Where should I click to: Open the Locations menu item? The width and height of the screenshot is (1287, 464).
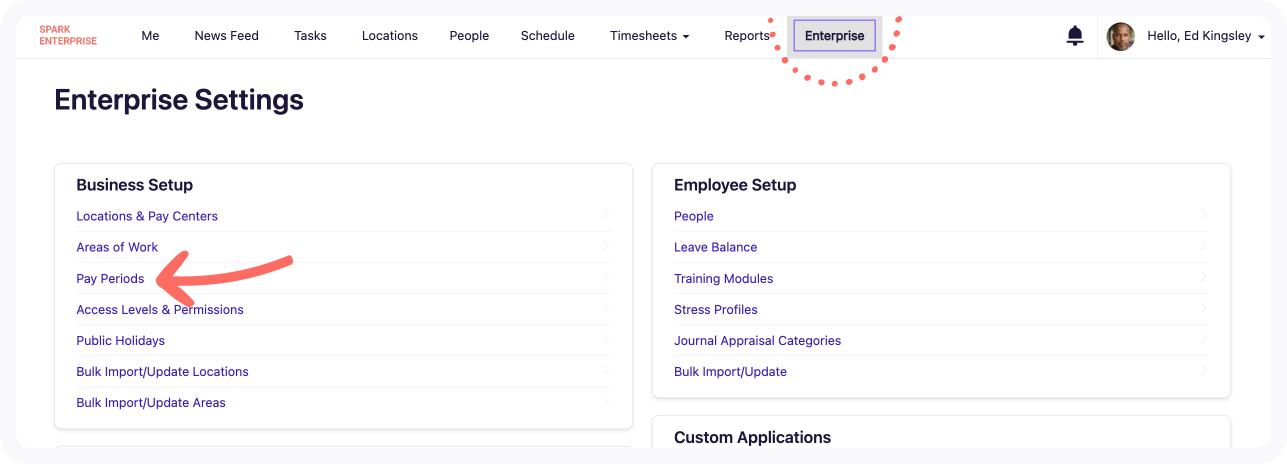coord(390,36)
